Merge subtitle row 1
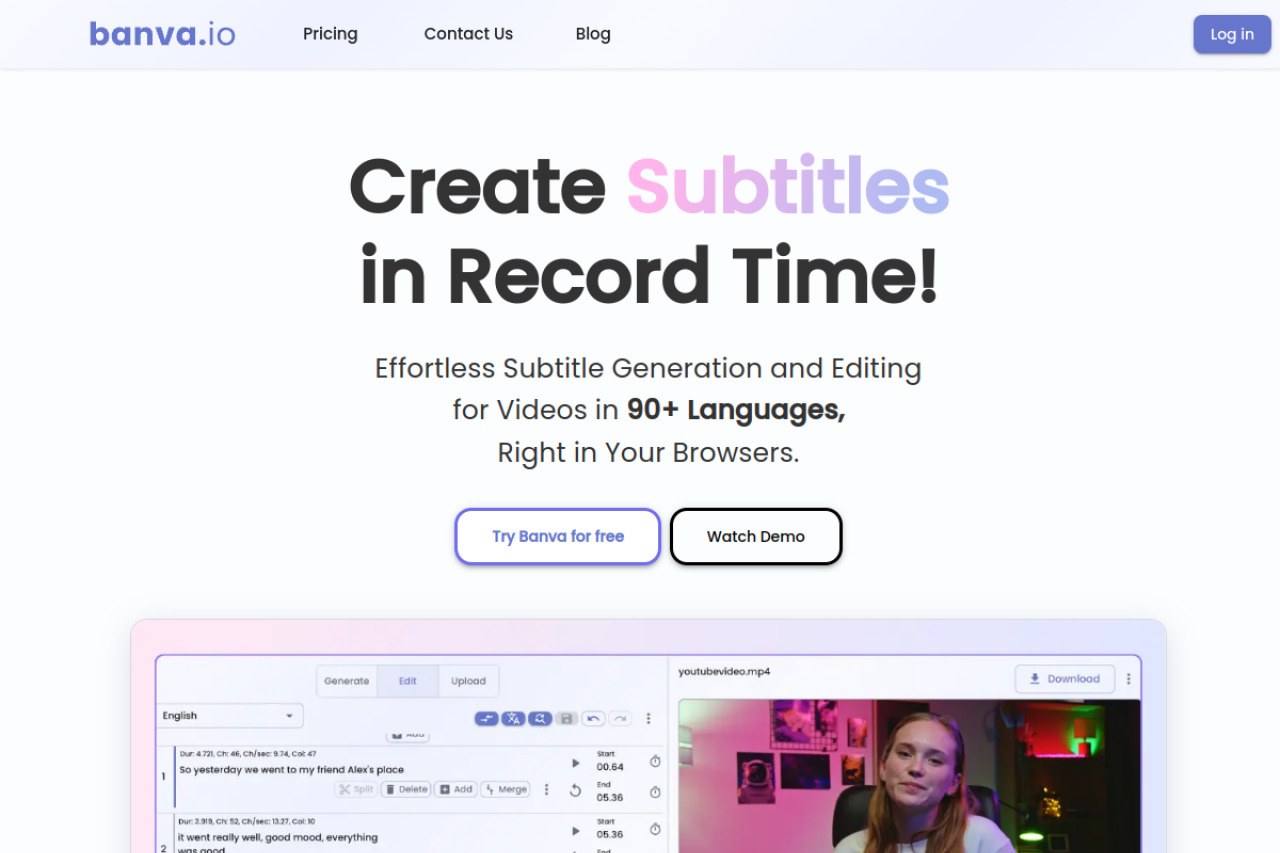 point(506,790)
